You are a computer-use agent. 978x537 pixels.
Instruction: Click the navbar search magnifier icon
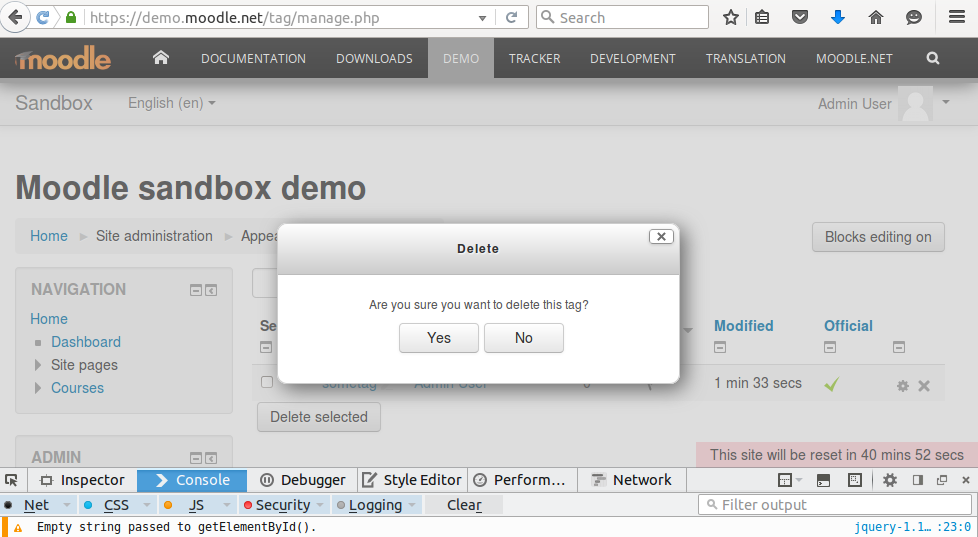(x=933, y=58)
